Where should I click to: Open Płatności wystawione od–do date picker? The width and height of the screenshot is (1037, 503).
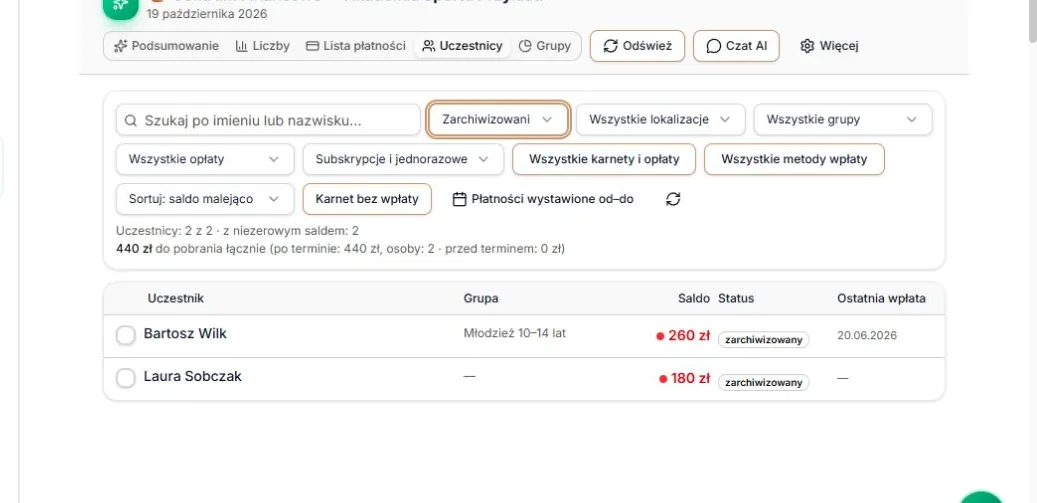[543, 199]
